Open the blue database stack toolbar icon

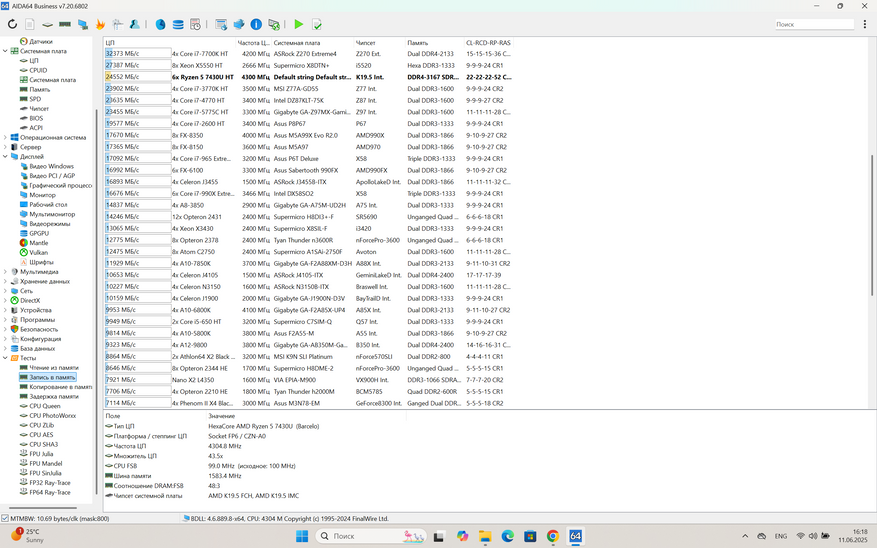(x=178, y=24)
